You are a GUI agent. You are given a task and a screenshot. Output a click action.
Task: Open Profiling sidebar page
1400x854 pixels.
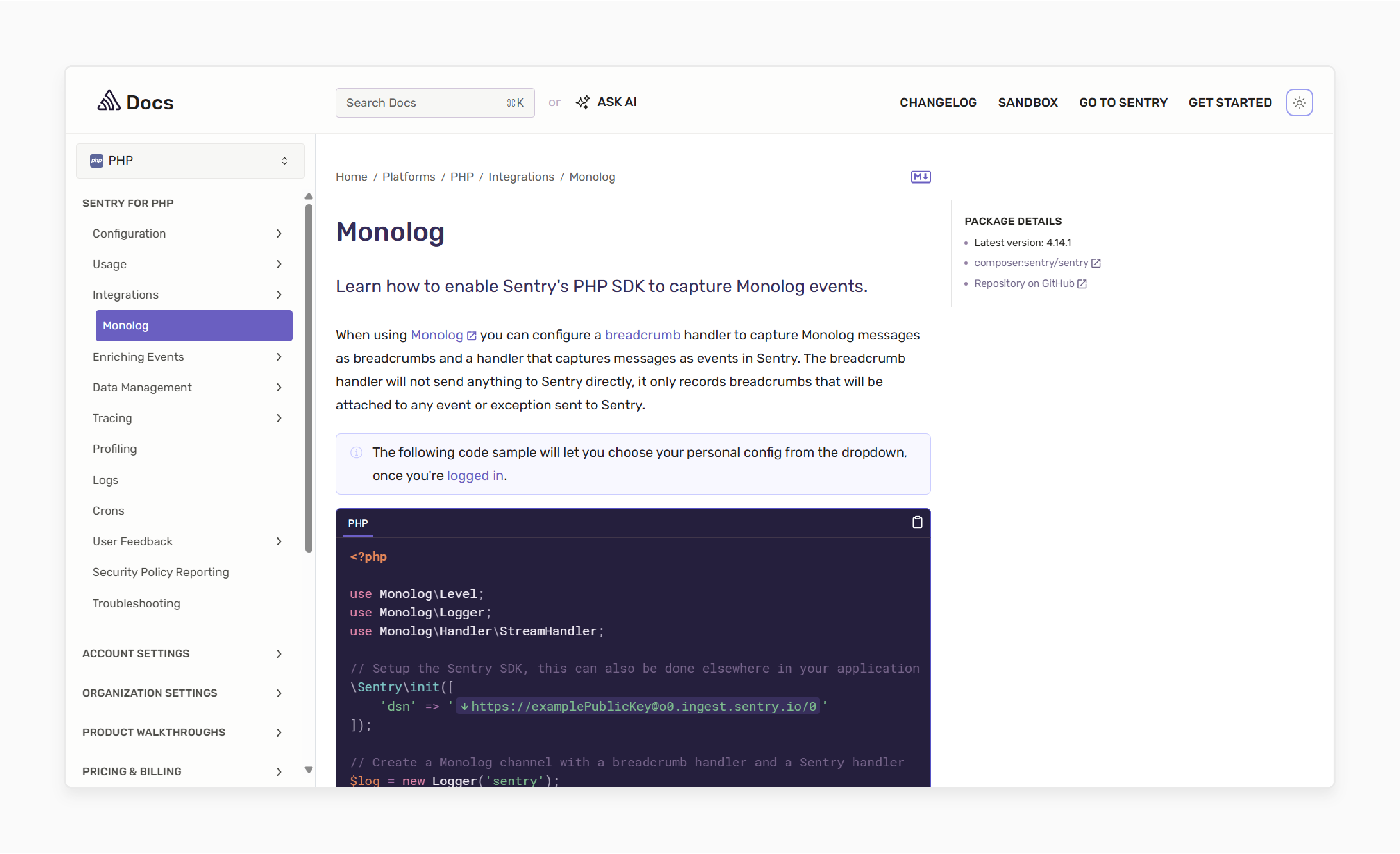click(x=115, y=449)
